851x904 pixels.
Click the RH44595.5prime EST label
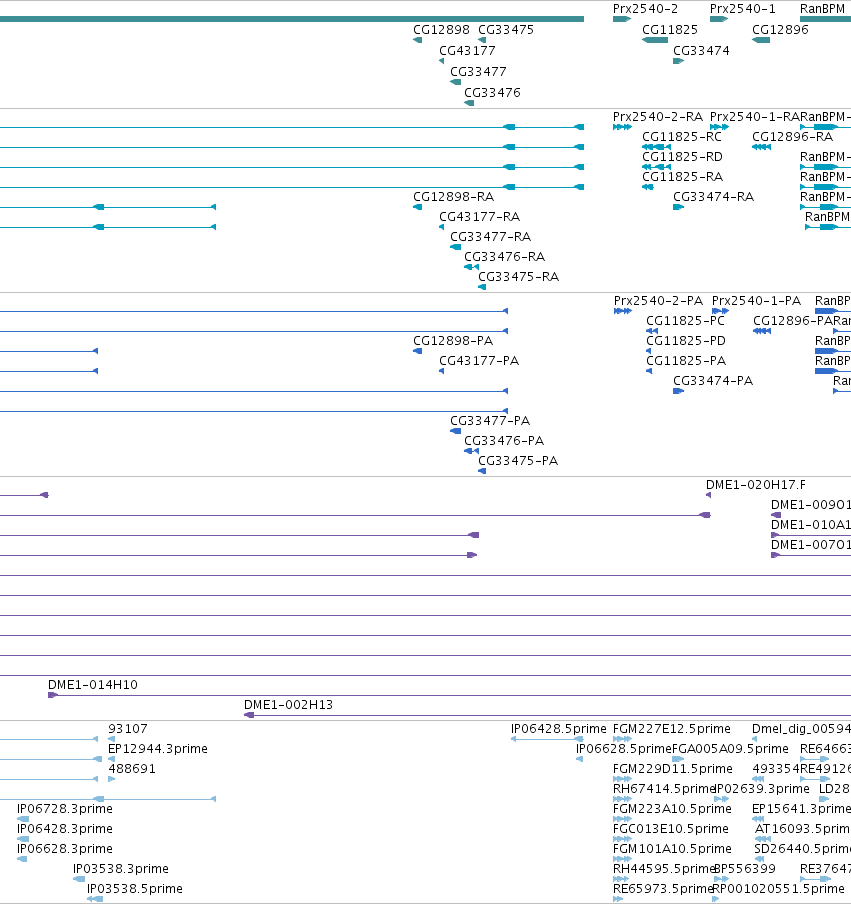pos(664,869)
